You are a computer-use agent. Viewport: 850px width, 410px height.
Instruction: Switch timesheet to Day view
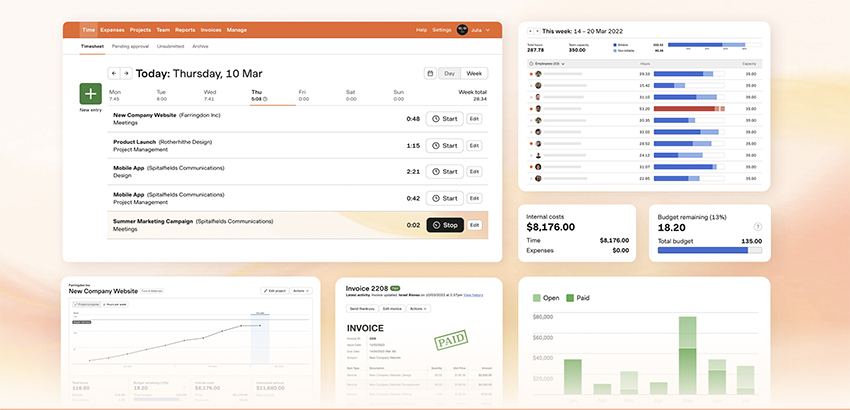[x=449, y=73]
